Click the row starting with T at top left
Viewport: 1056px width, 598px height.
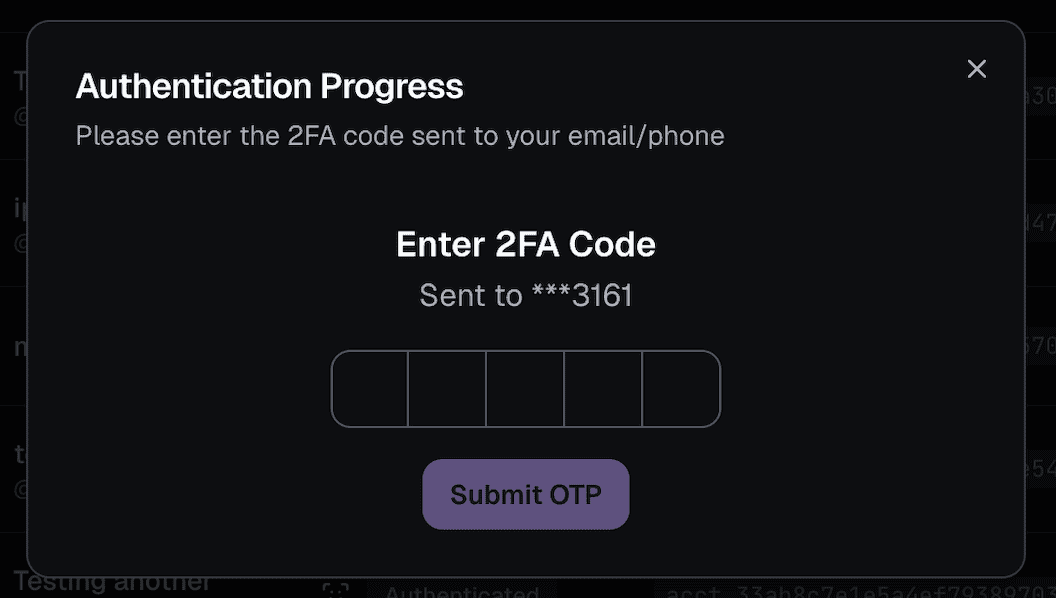pyautogui.click(x=20, y=81)
